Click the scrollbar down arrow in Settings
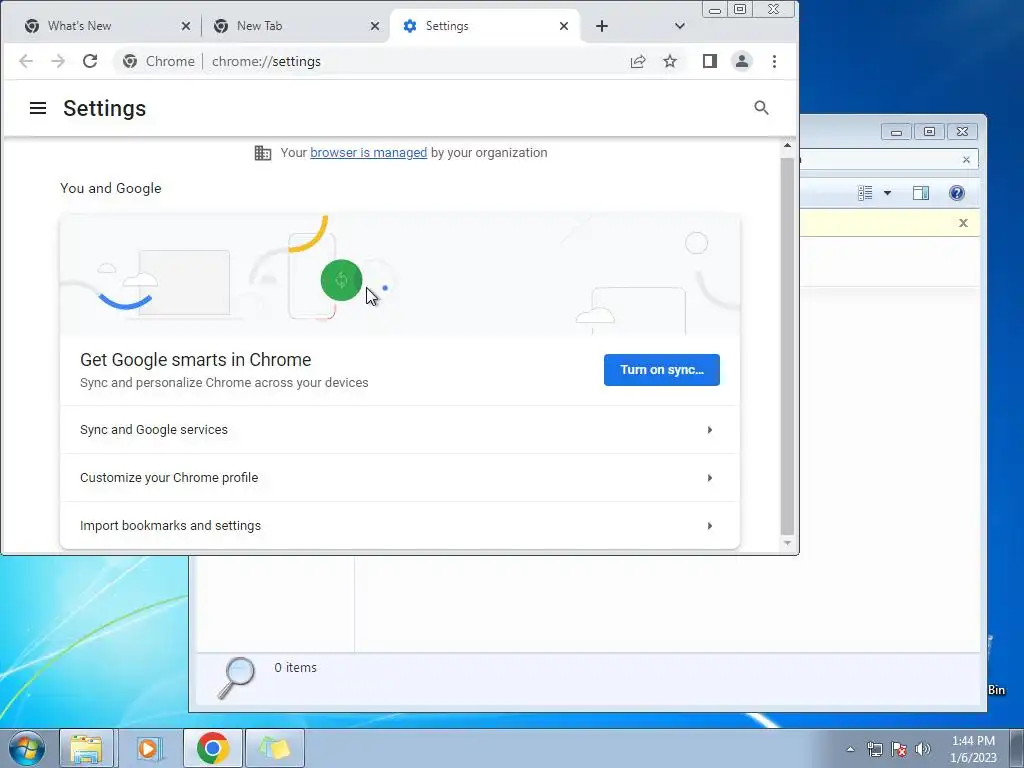This screenshot has height=768, width=1024. pos(788,543)
